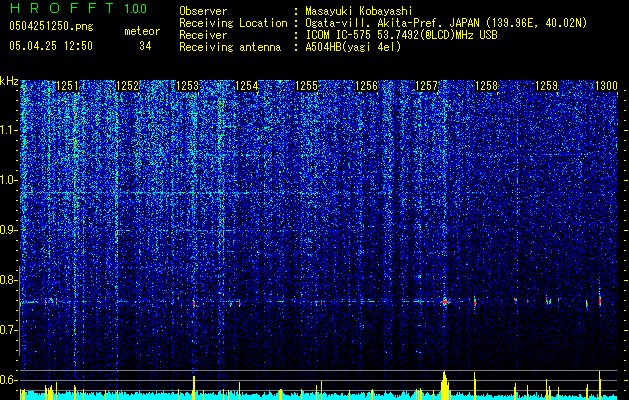Viewport: 629px width, 400px height.
Task: Click the antenna A504HB(yagi 4el) text
Action: [353, 47]
